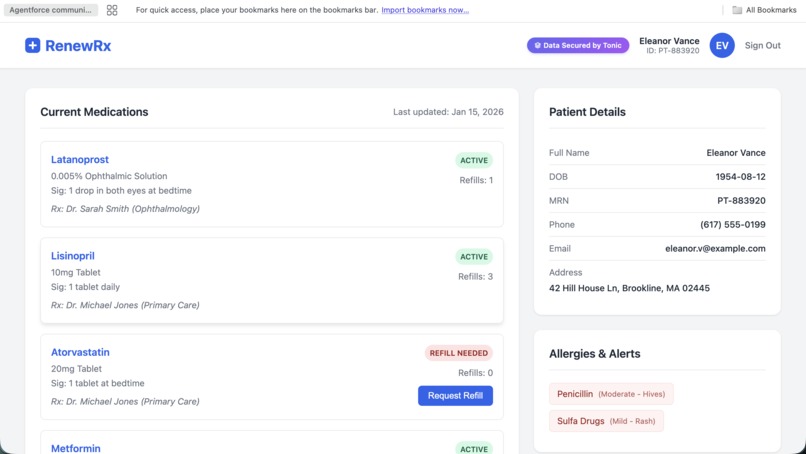Click Rx: Dr. Sarah Smith (Ophthalmology)
The height and width of the screenshot is (454, 806).
[125, 209]
